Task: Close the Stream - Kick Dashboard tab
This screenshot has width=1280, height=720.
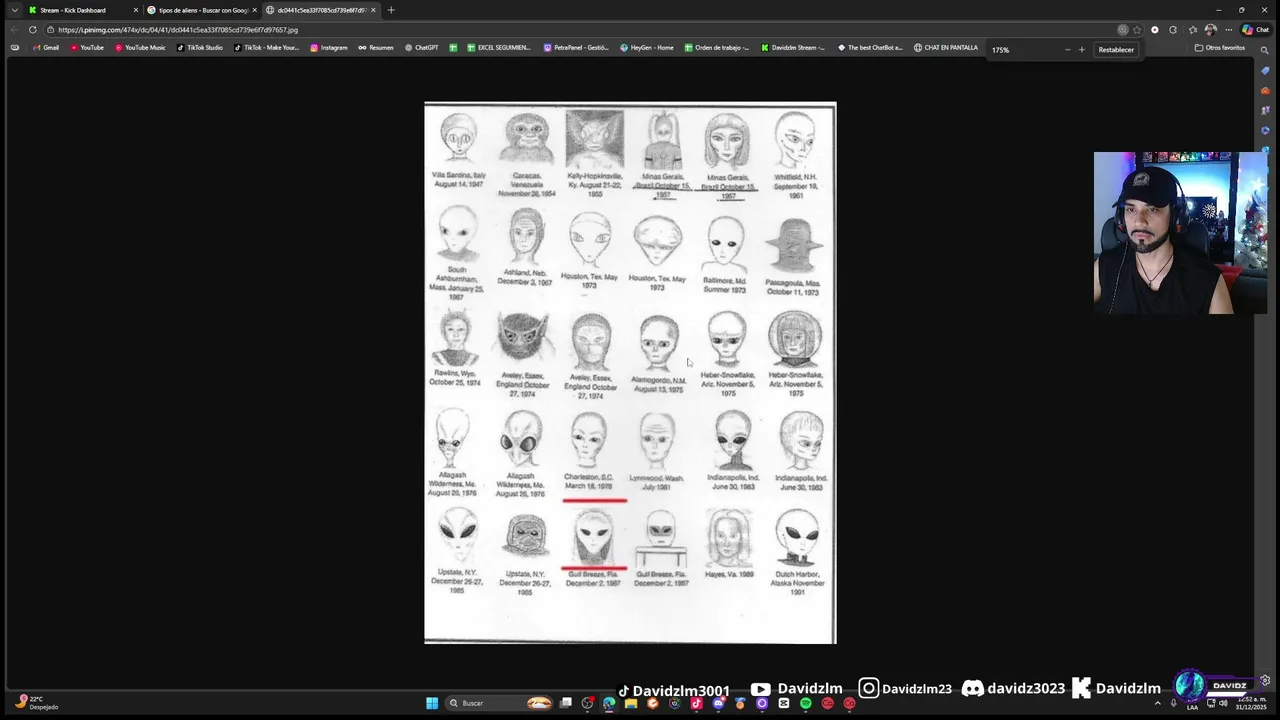Action: point(136,10)
